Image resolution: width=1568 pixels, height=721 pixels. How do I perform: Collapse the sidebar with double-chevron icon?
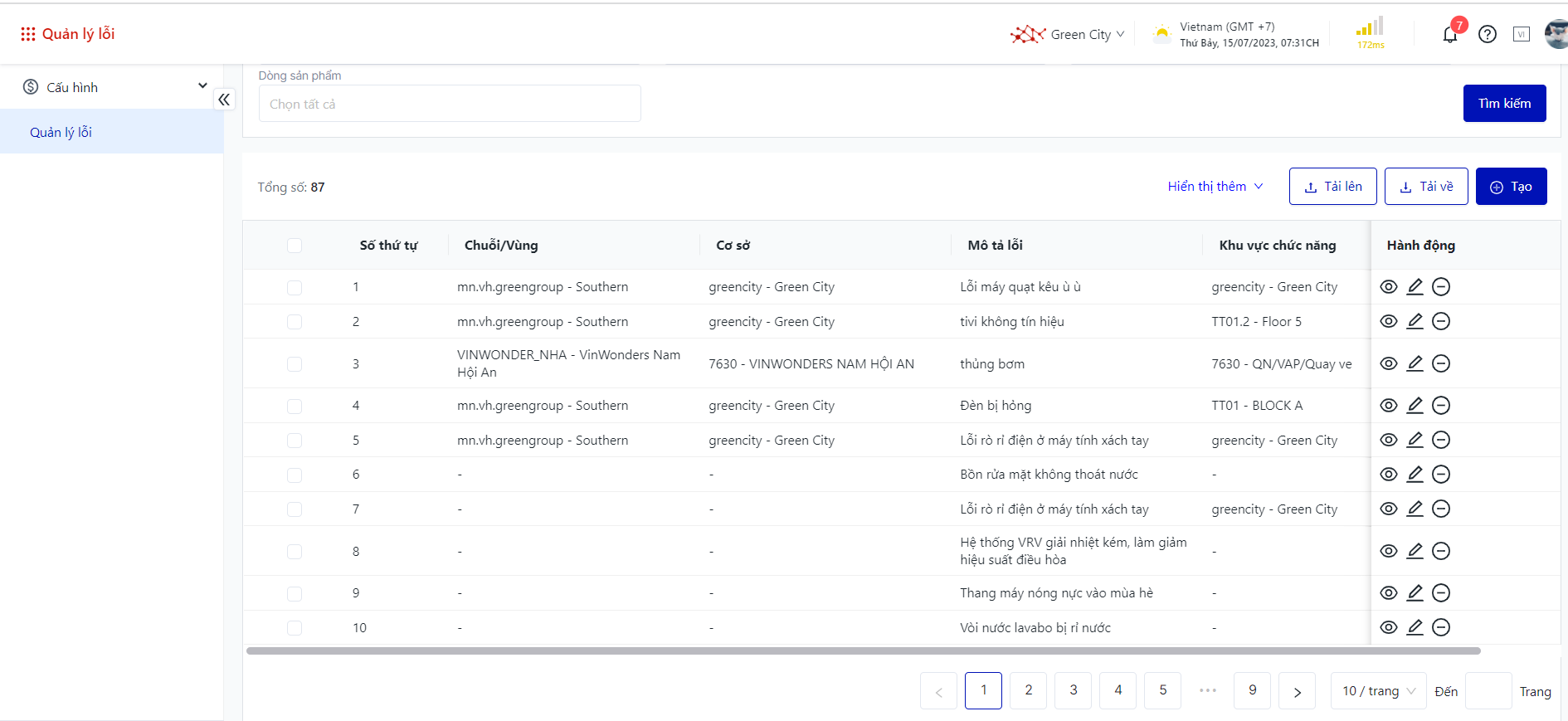pyautogui.click(x=224, y=100)
